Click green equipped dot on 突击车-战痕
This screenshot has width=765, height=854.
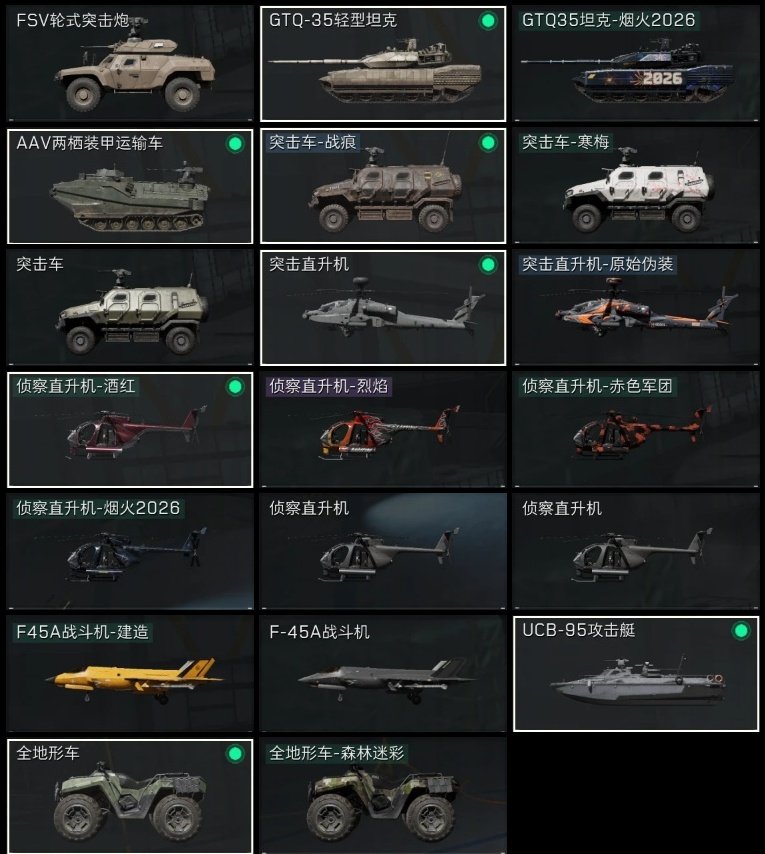point(488,143)
